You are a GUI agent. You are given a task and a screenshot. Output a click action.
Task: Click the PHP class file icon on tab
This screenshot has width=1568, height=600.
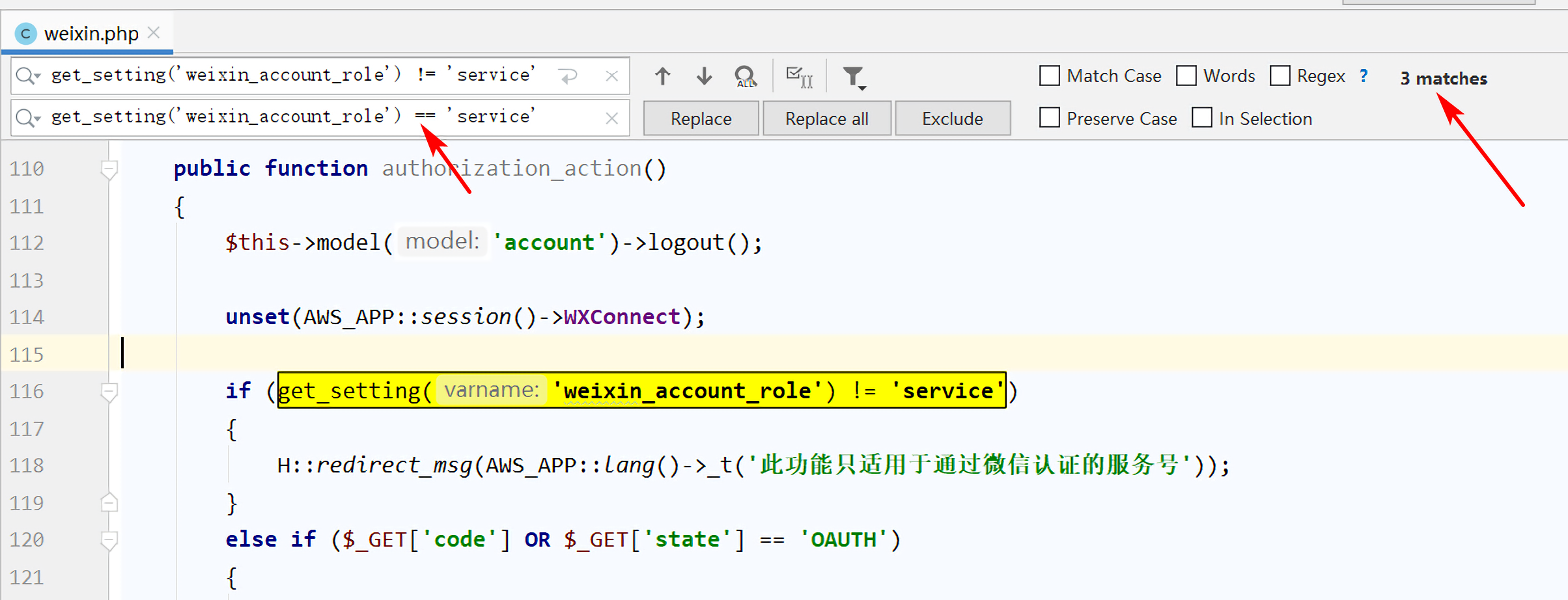pos(25,33)
